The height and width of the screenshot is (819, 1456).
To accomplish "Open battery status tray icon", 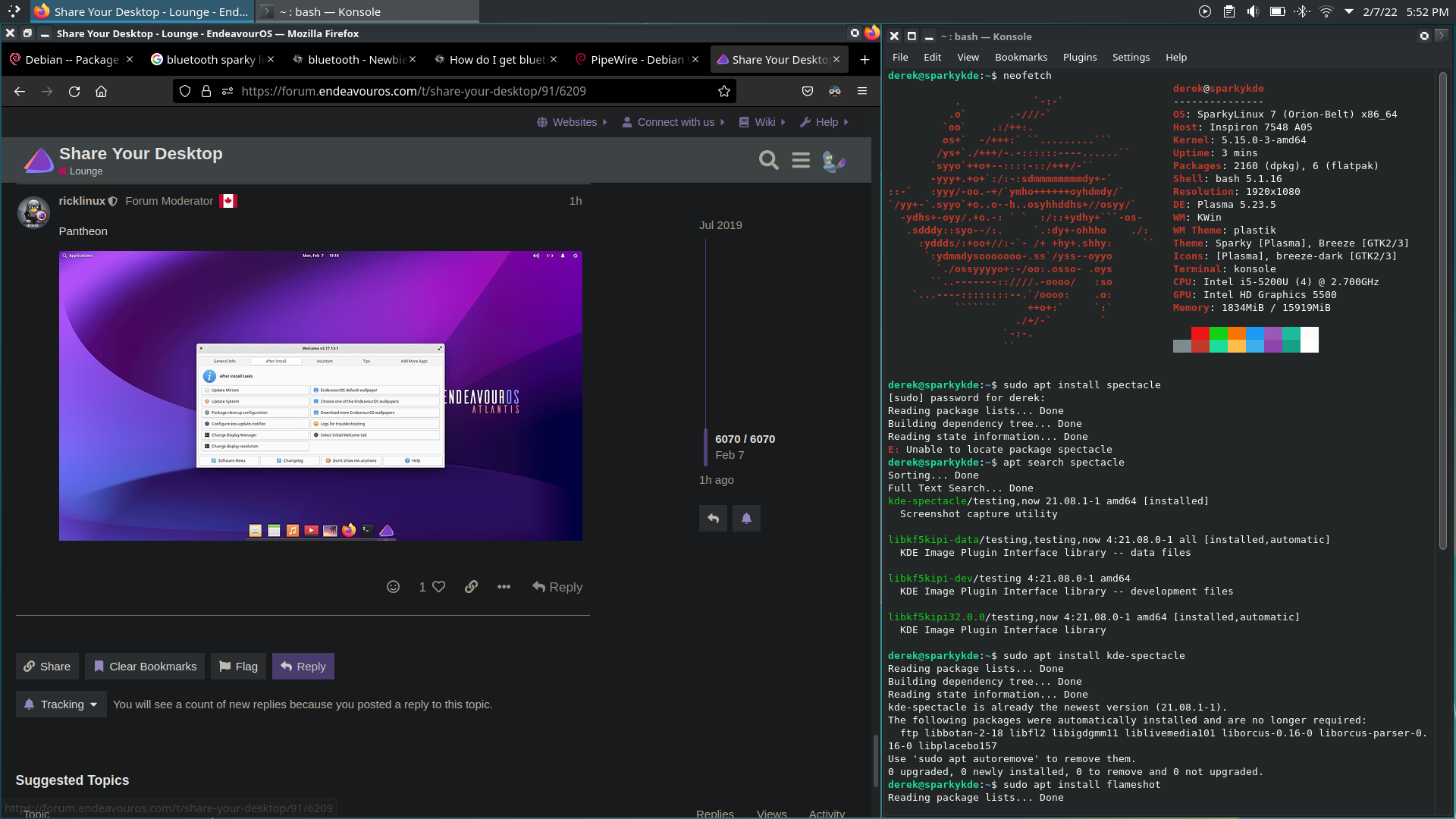I will click(1277, 11).
